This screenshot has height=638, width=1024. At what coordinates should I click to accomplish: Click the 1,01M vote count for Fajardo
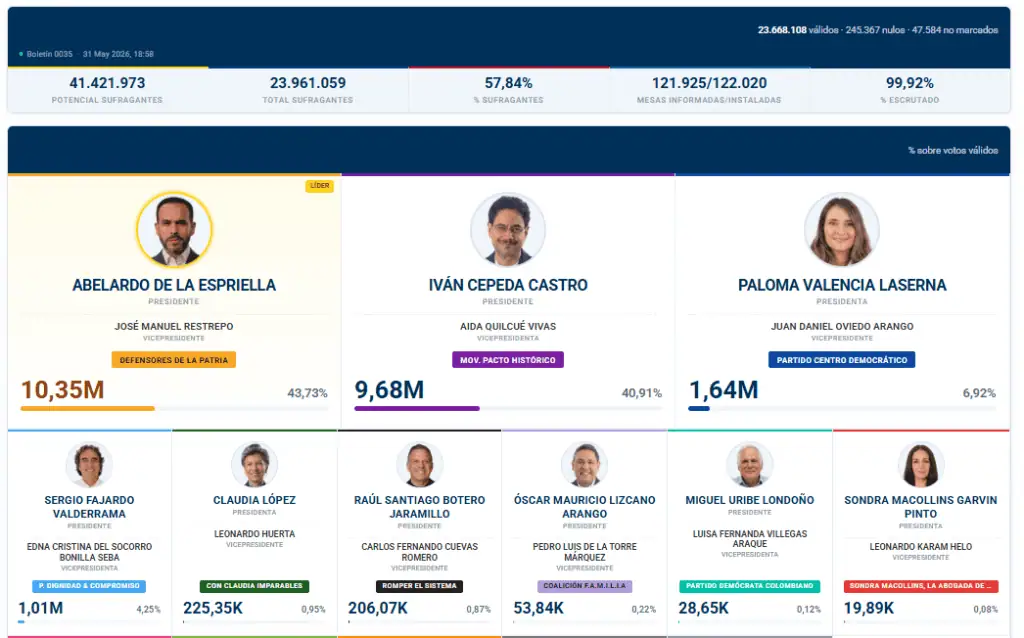tap(40, 609)
